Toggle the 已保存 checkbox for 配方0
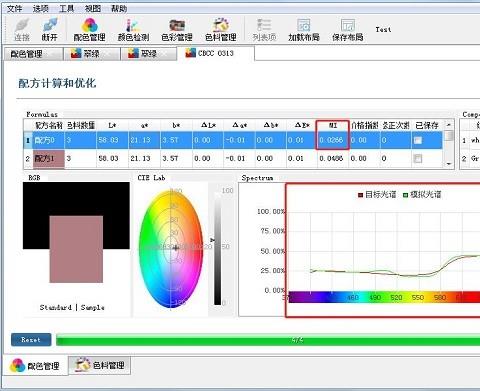 417,140
